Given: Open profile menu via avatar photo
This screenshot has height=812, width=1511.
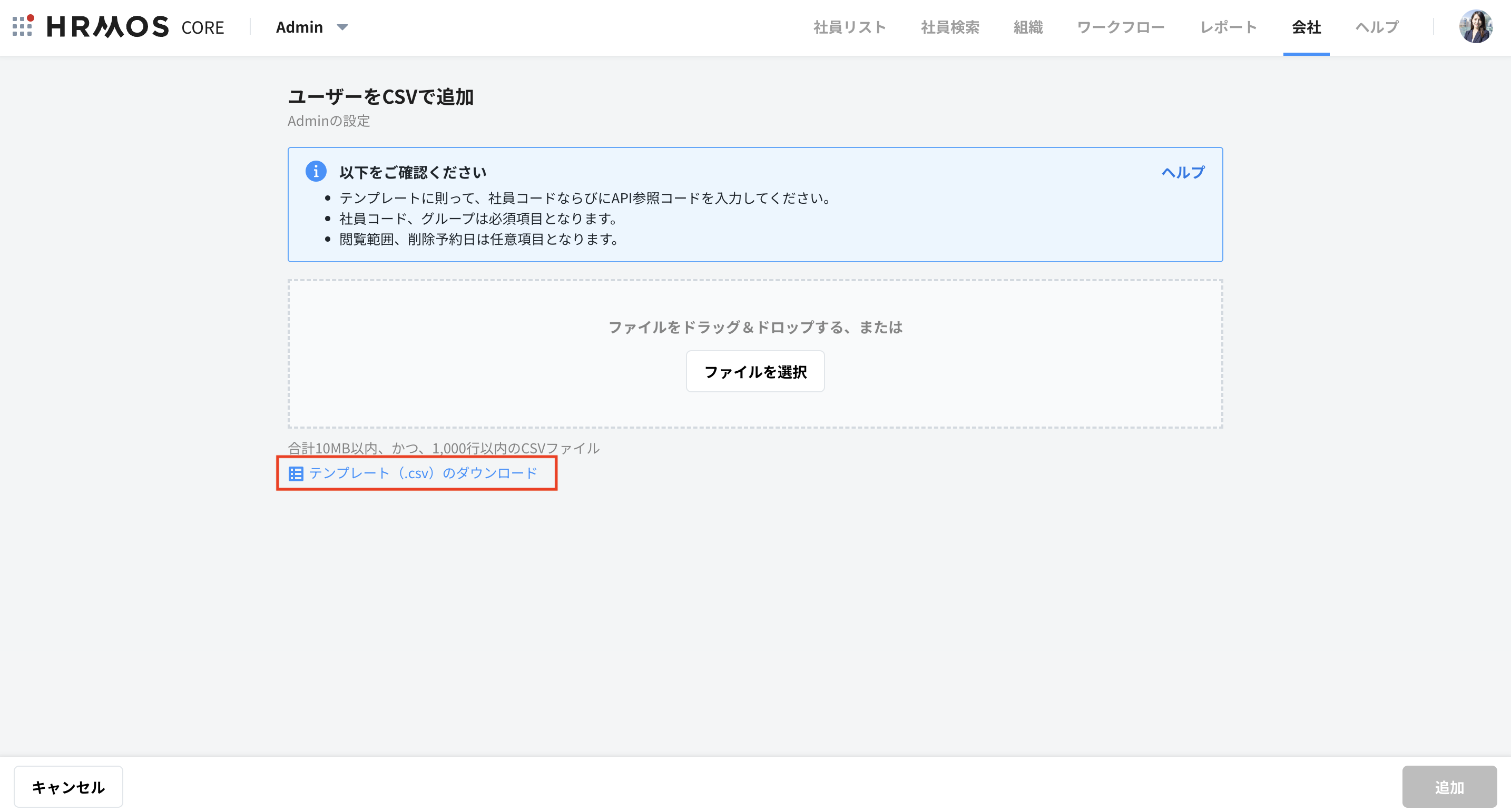Looking at the screenshot, I should (1476, 26).
